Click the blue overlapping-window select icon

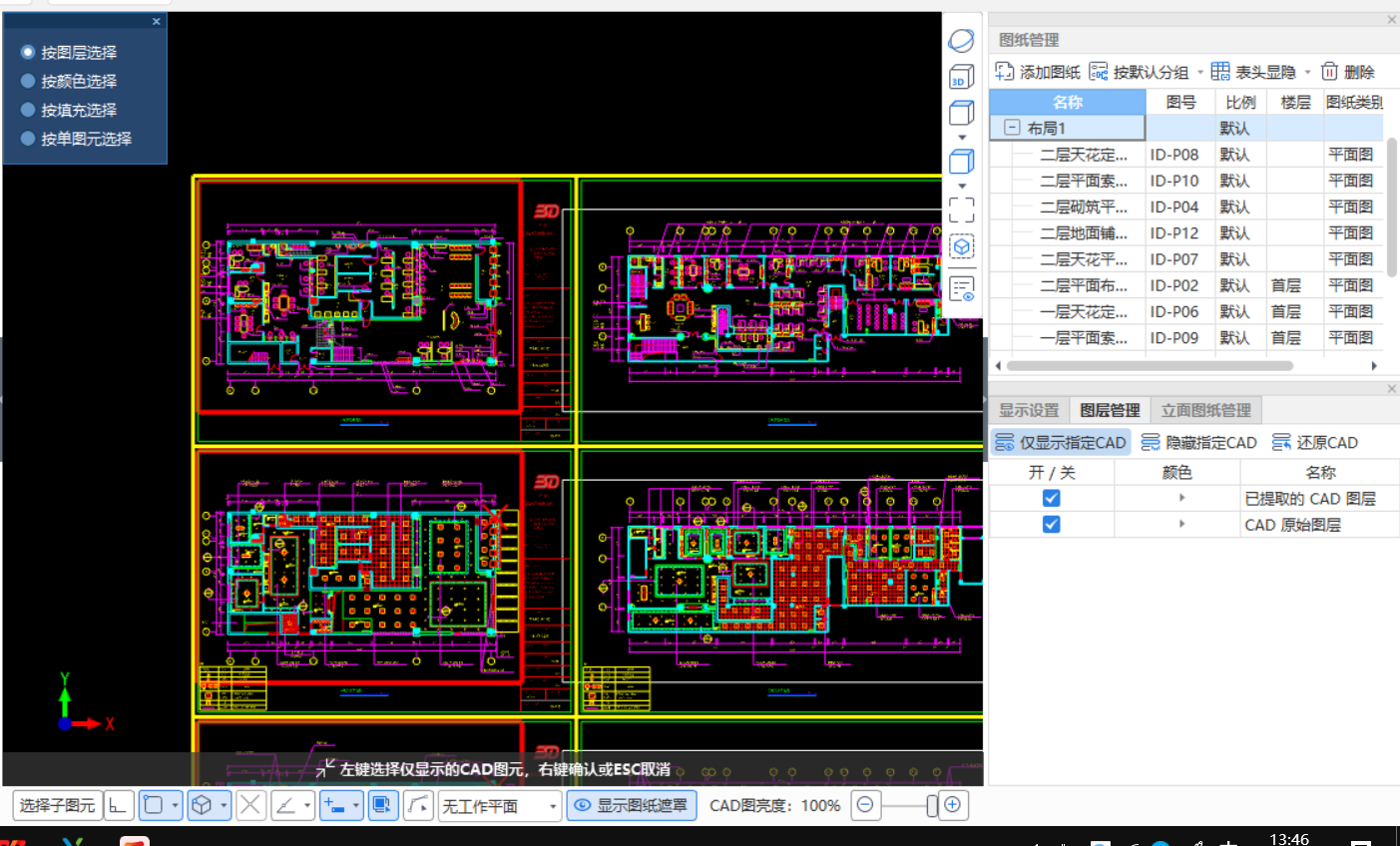pos(383,805)
